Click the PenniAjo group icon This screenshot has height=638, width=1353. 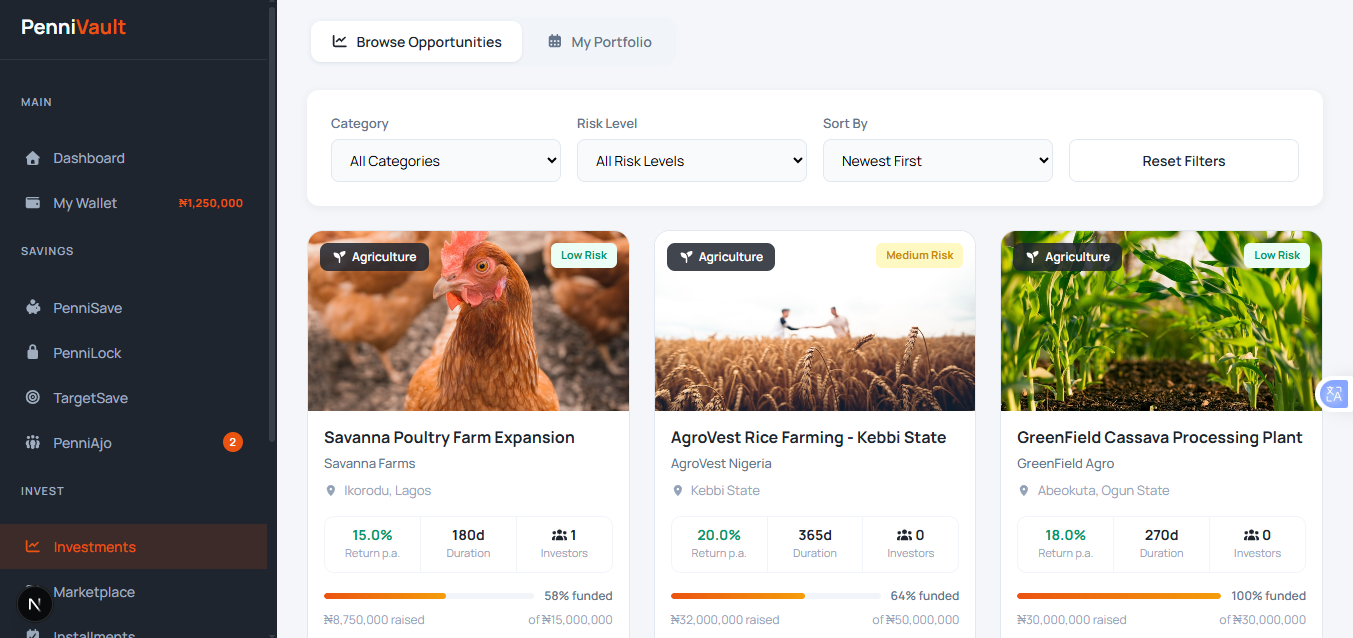33,443
